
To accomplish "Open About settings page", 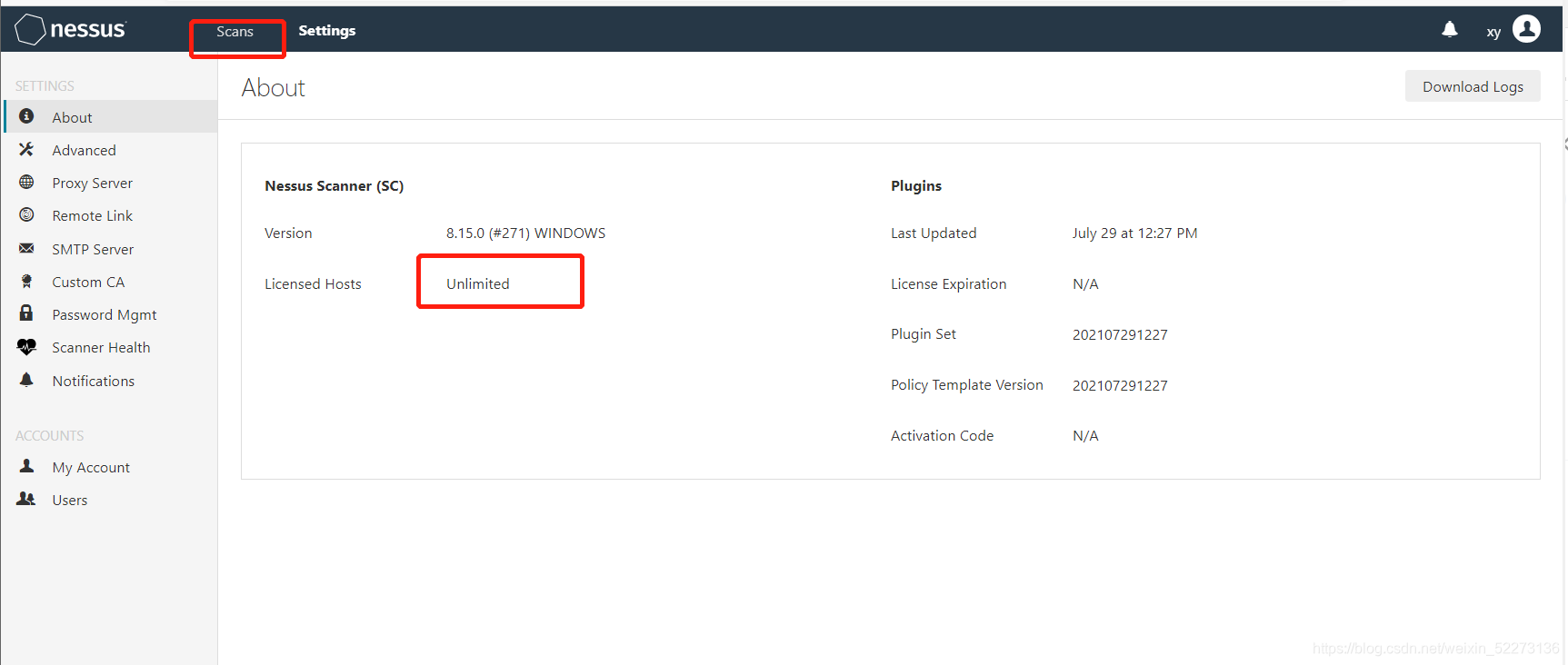I will point(111,116).
